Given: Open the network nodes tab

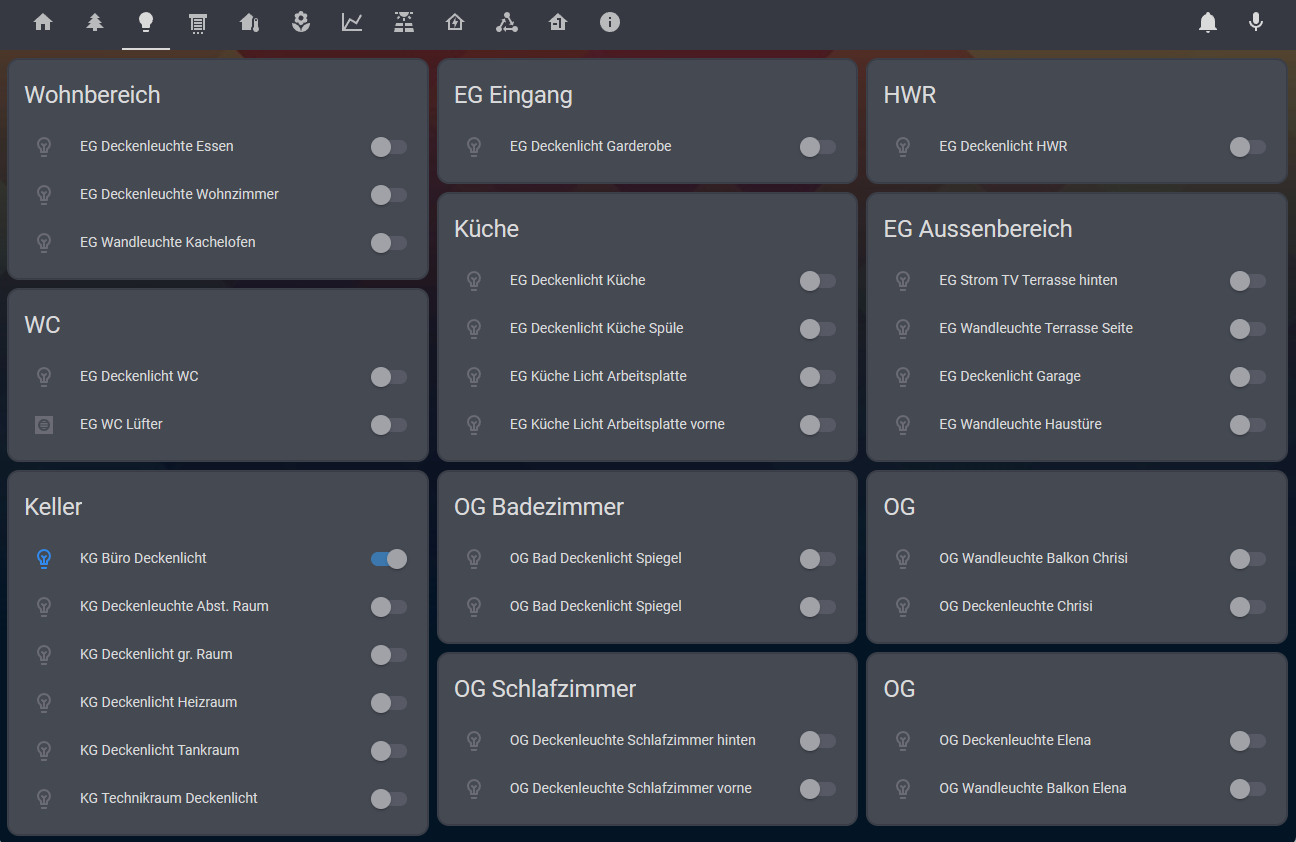Looking at the screenshot, I should (507, 22).
